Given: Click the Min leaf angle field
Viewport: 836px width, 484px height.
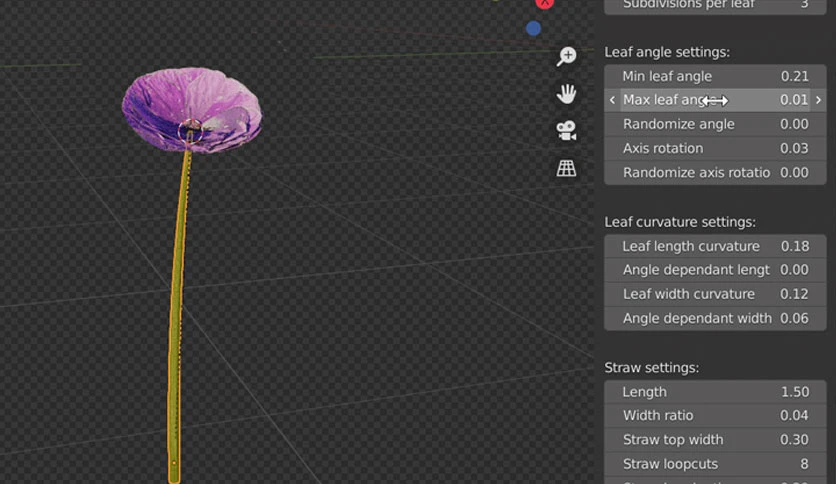Looking at the screenshot, I should tap(715, 76).
